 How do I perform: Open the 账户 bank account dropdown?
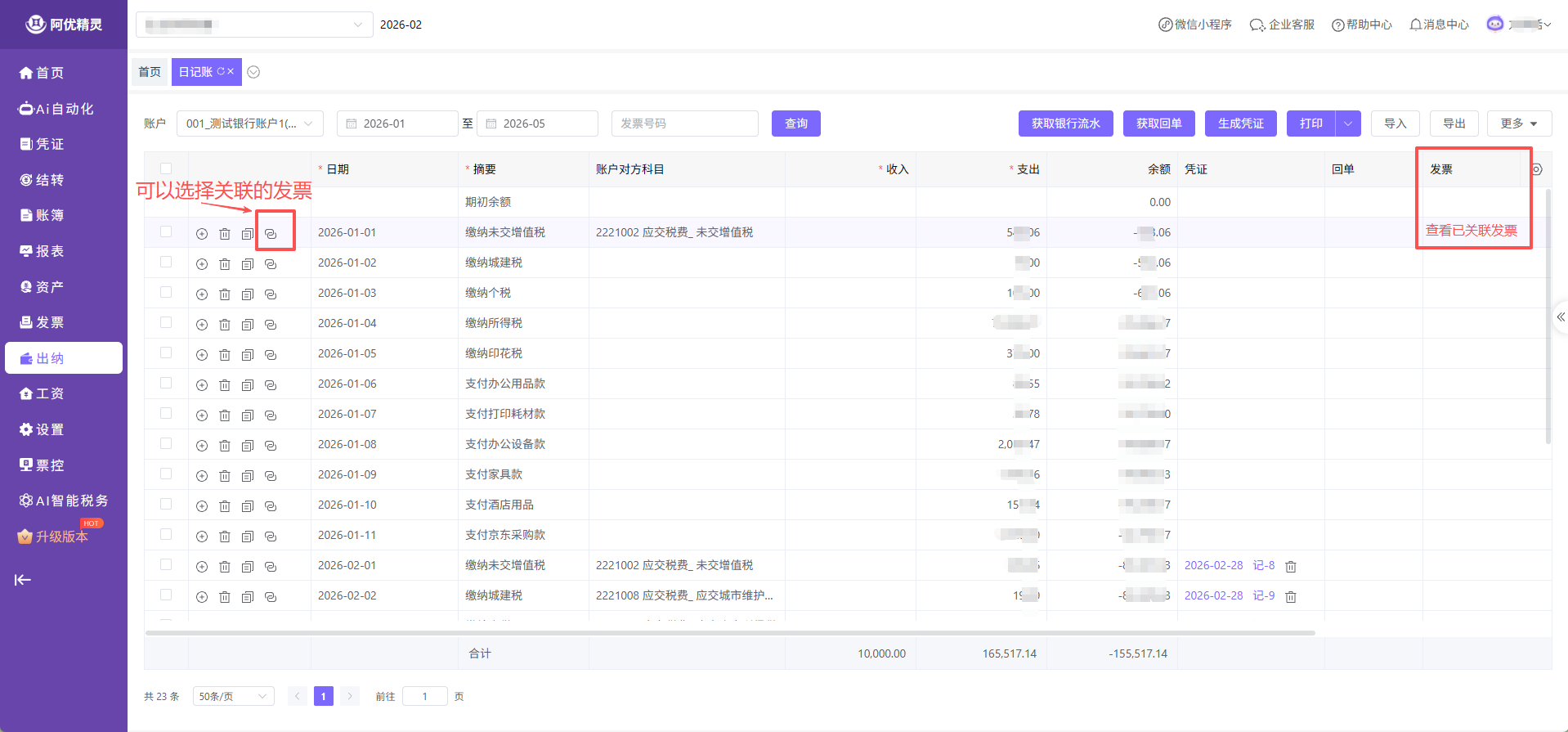(250, 123)
